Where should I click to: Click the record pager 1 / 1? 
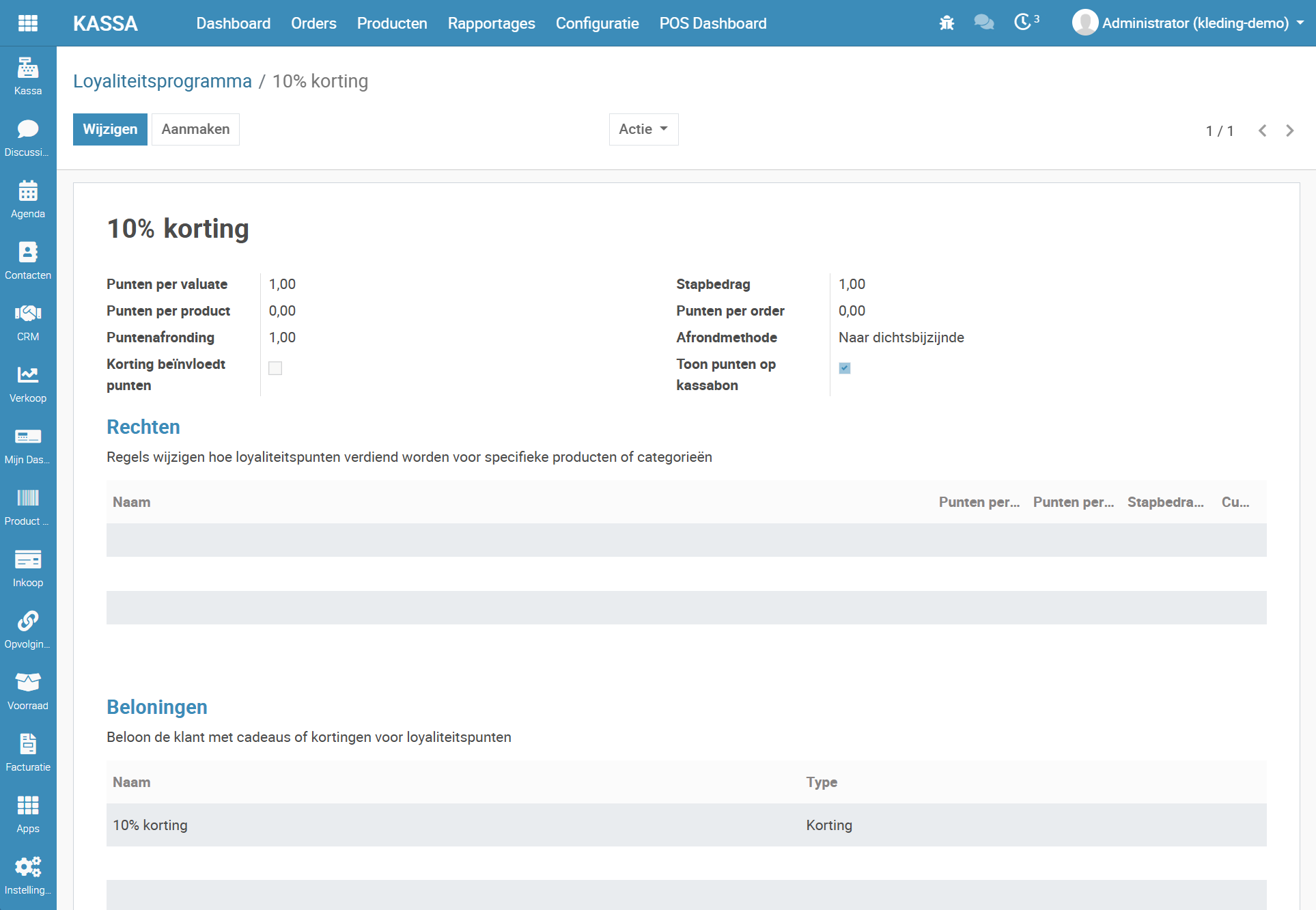pos(1220,130)
